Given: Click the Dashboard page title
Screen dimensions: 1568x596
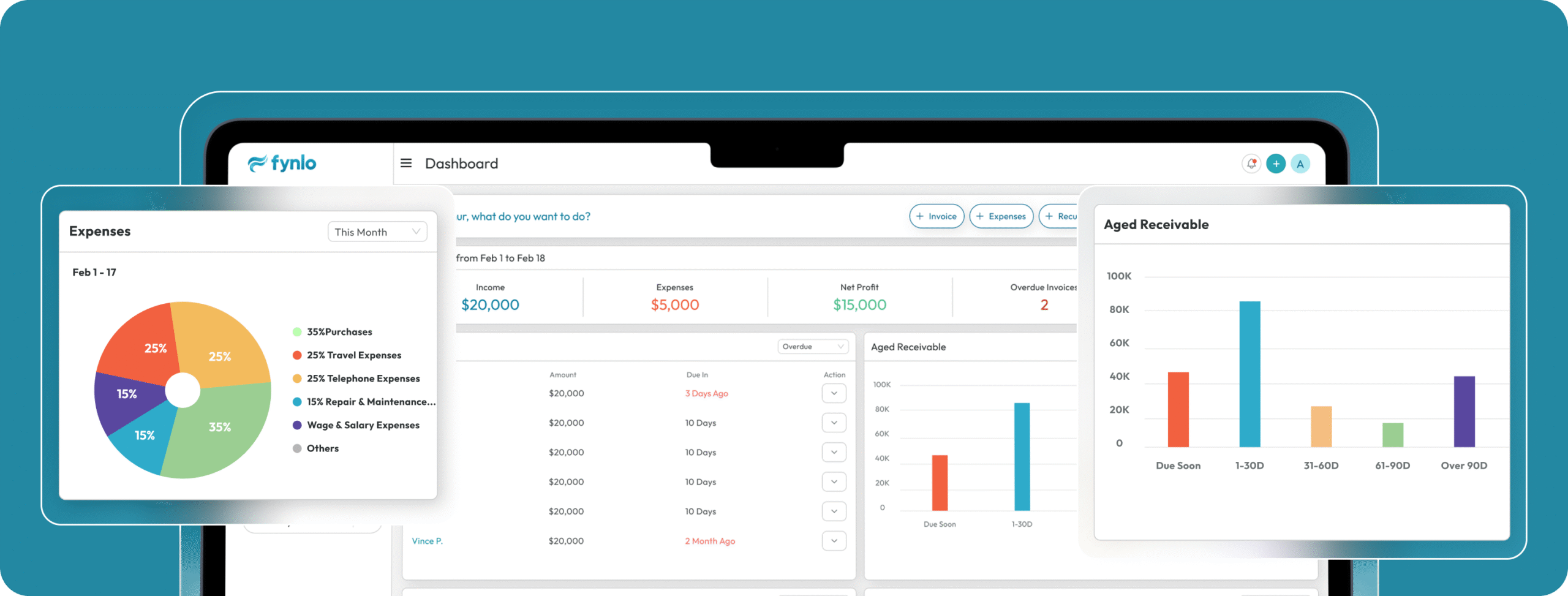Looking at the screenshot, I should click(461, 164).
